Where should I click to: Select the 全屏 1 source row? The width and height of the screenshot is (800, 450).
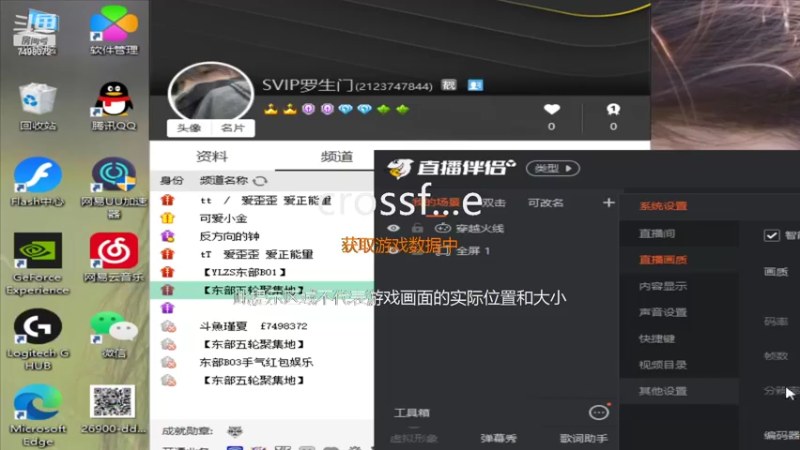tap(496, 251)
